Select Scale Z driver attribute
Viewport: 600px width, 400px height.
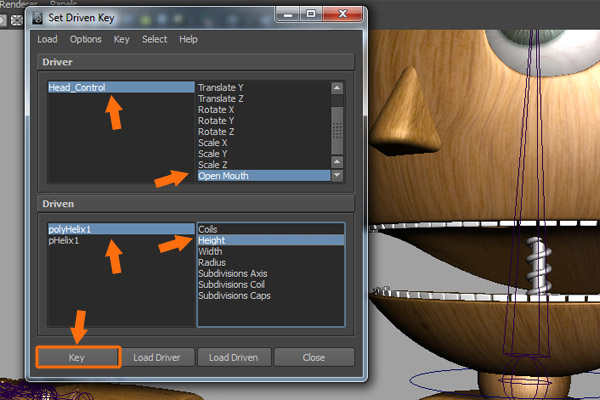263,165
